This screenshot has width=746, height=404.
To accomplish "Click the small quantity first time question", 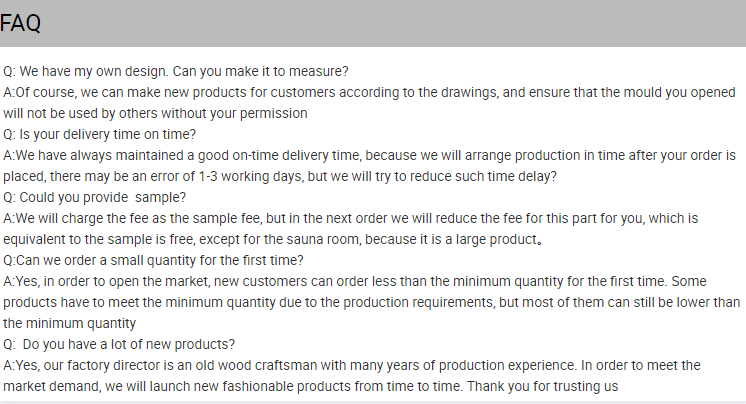I will coord(153,260).
